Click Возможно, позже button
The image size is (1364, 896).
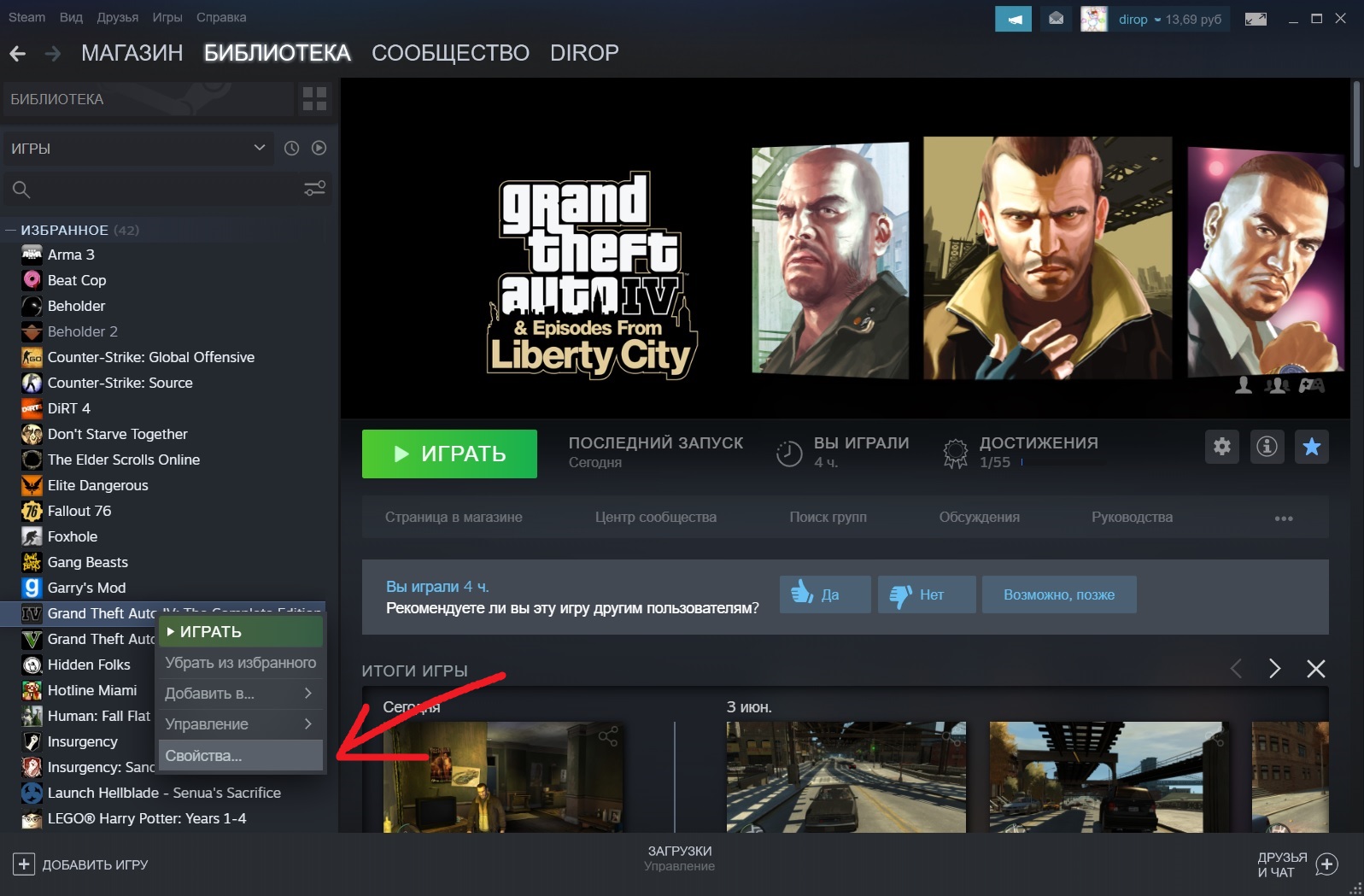pyautogui.click(x=1059, y=594)
